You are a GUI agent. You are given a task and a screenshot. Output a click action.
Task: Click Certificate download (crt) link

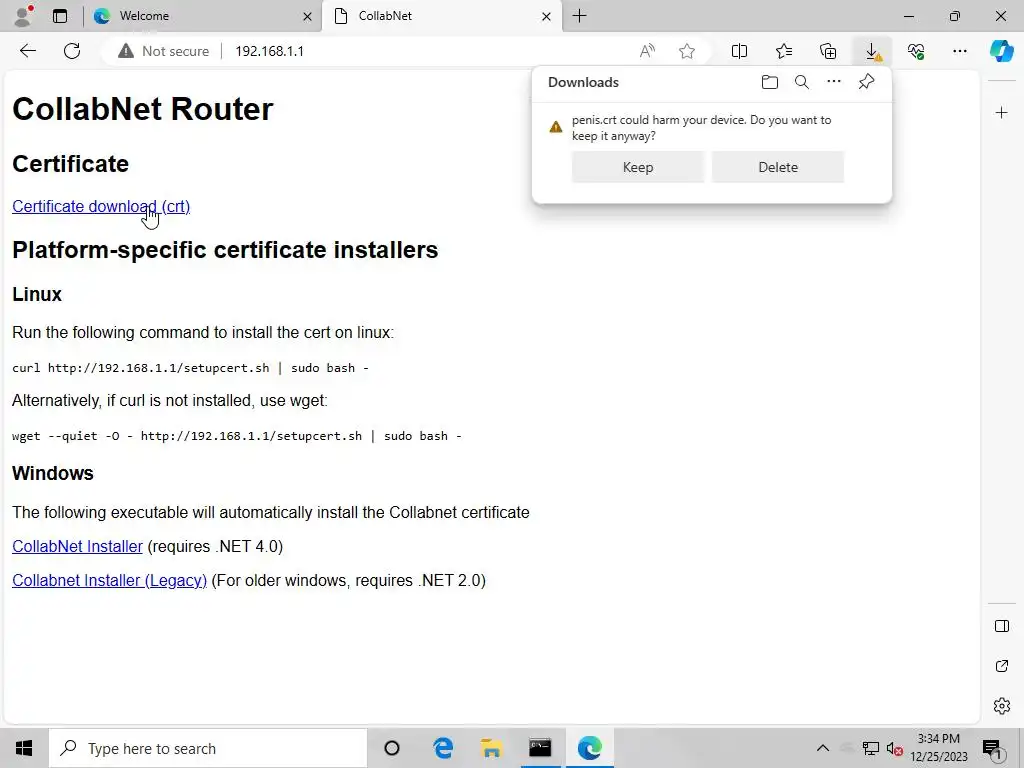point(101,206)
